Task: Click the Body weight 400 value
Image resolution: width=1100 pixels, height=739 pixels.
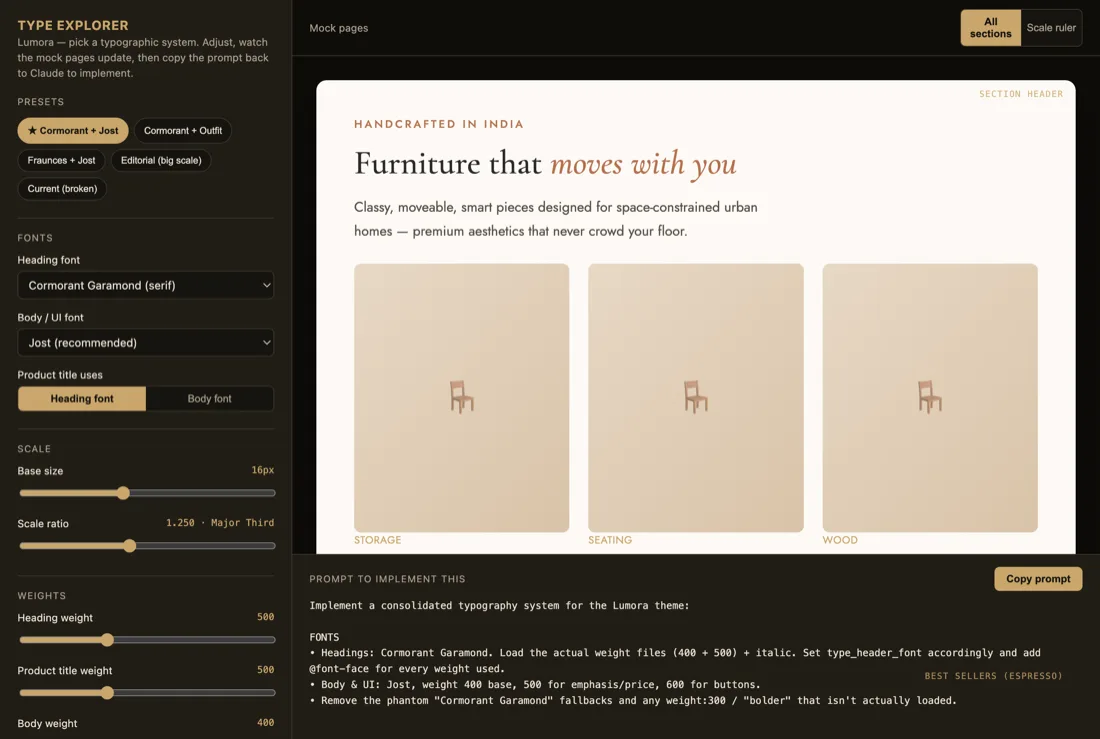Action: coord(266,722)
